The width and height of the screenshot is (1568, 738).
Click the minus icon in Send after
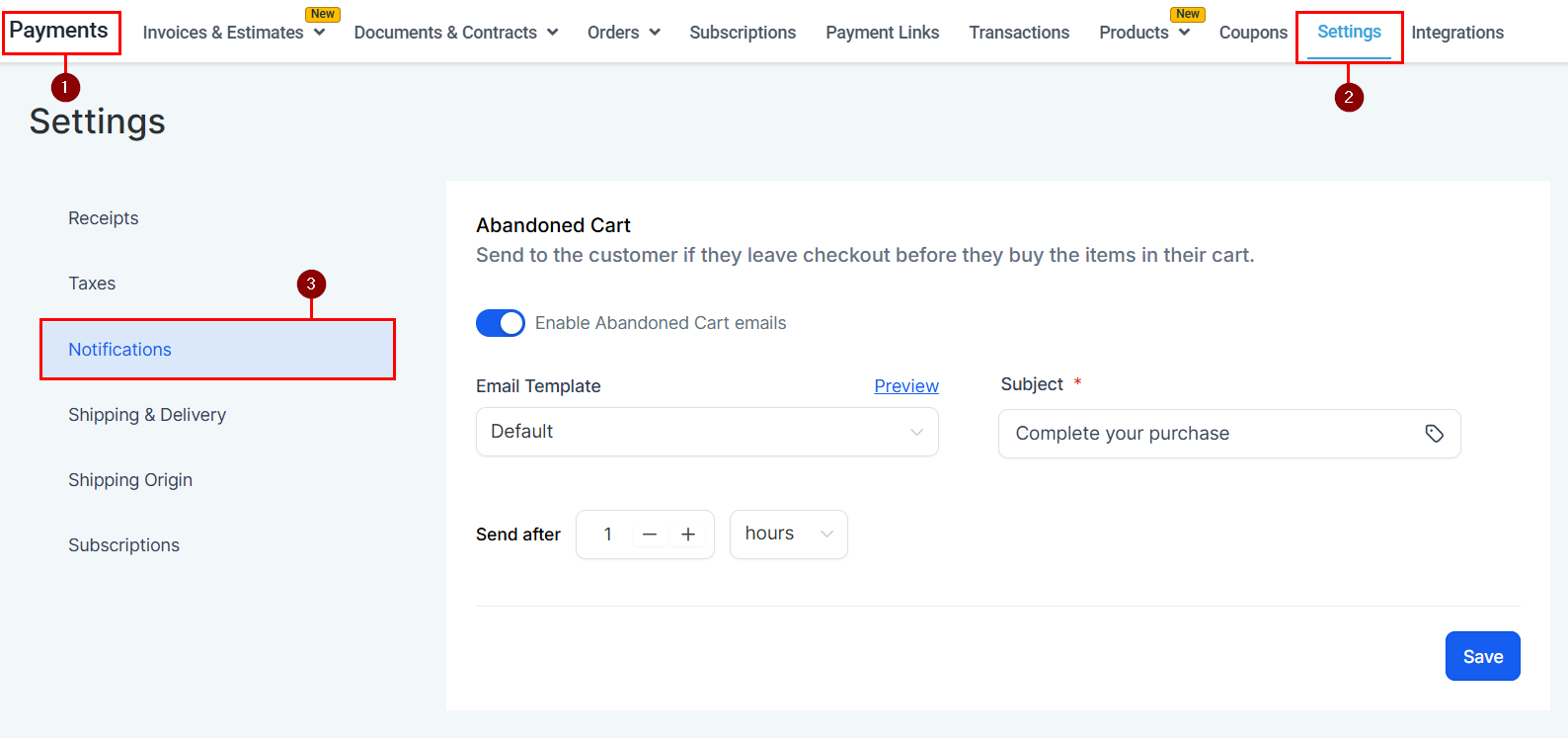[x=650, y=534]
